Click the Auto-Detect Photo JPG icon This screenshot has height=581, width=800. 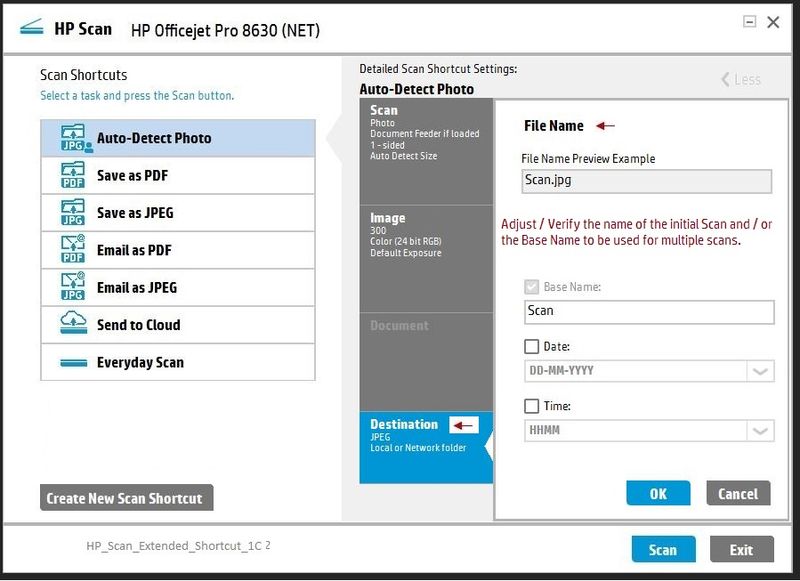pos(76,138)
